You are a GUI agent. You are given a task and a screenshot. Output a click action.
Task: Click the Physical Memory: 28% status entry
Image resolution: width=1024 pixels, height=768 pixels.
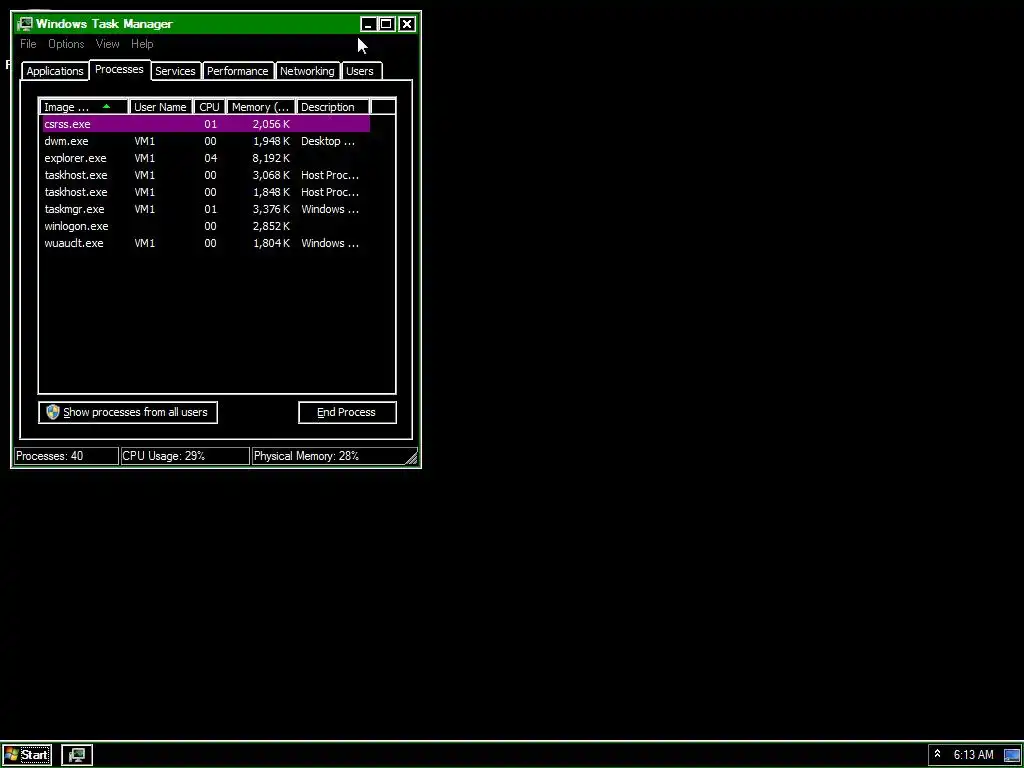328,456
